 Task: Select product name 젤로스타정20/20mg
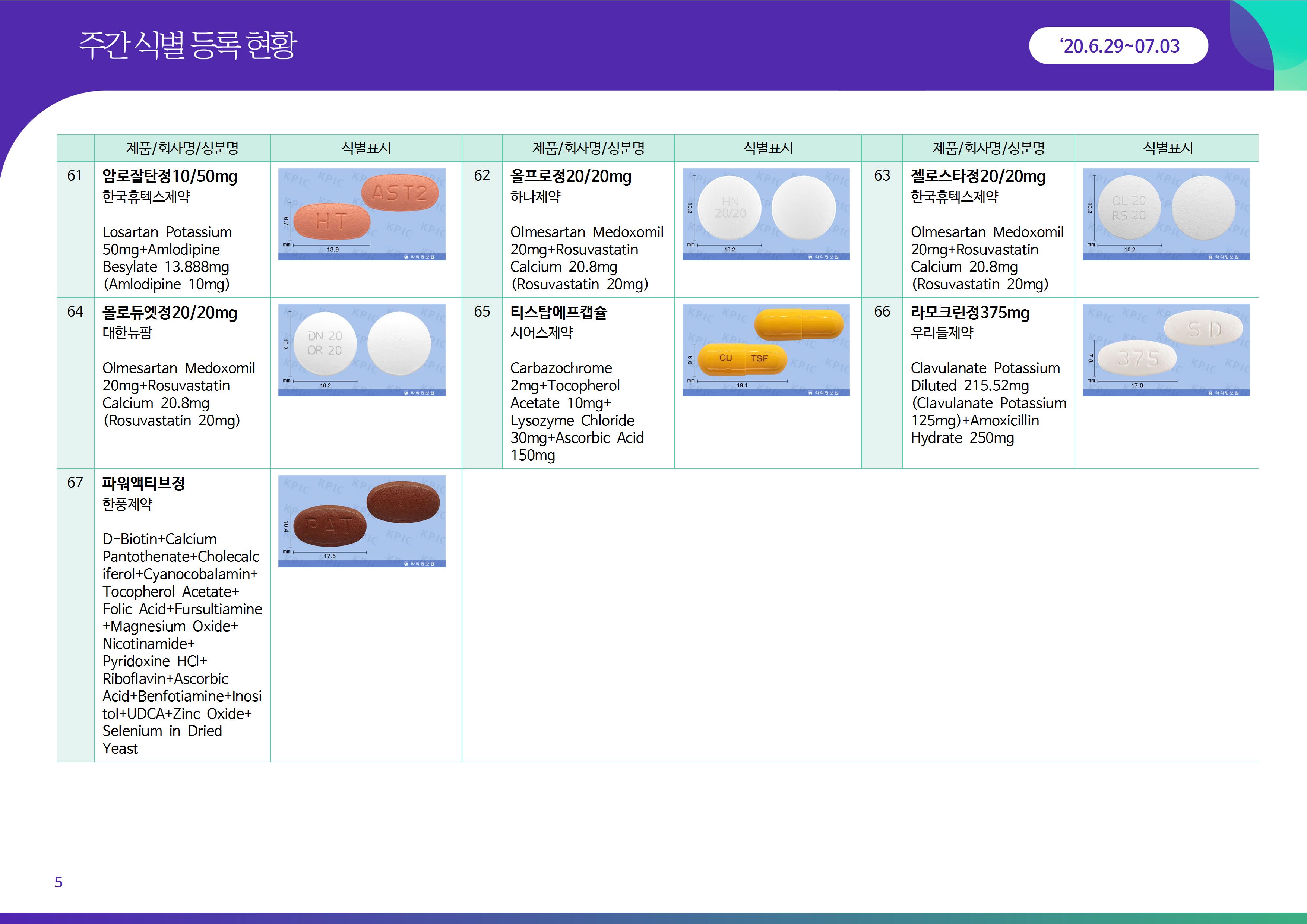[x=978, y=177]
